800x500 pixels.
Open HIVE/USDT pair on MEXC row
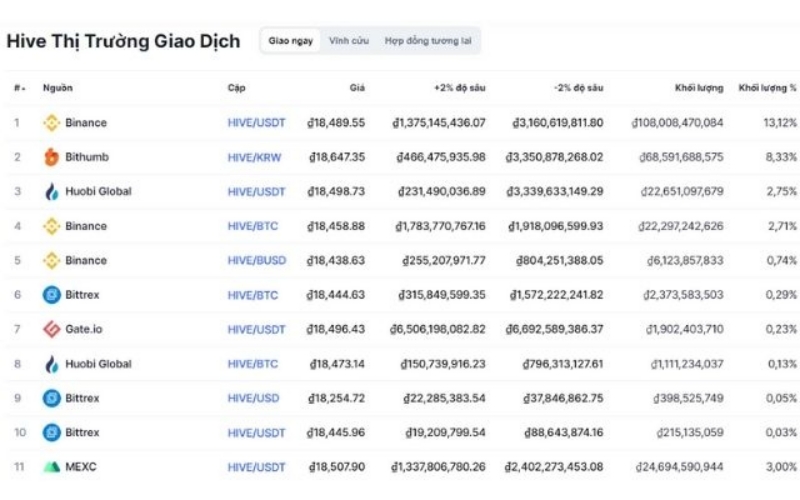257,467
